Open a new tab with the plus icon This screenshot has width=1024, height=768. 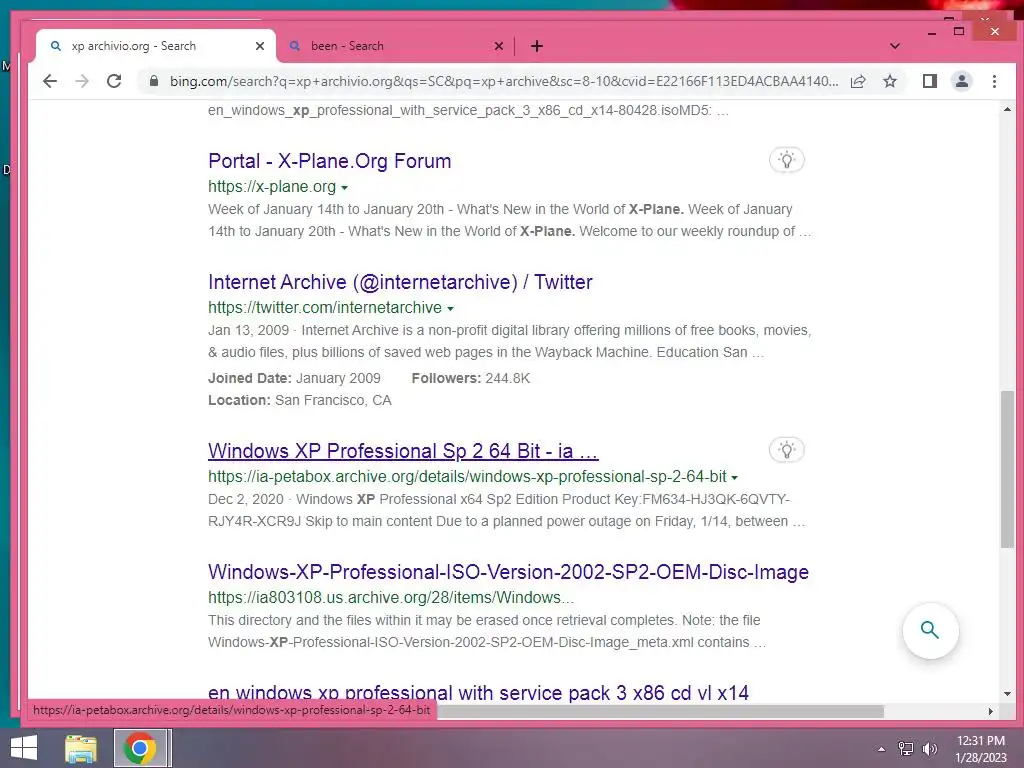click(537, 46)
